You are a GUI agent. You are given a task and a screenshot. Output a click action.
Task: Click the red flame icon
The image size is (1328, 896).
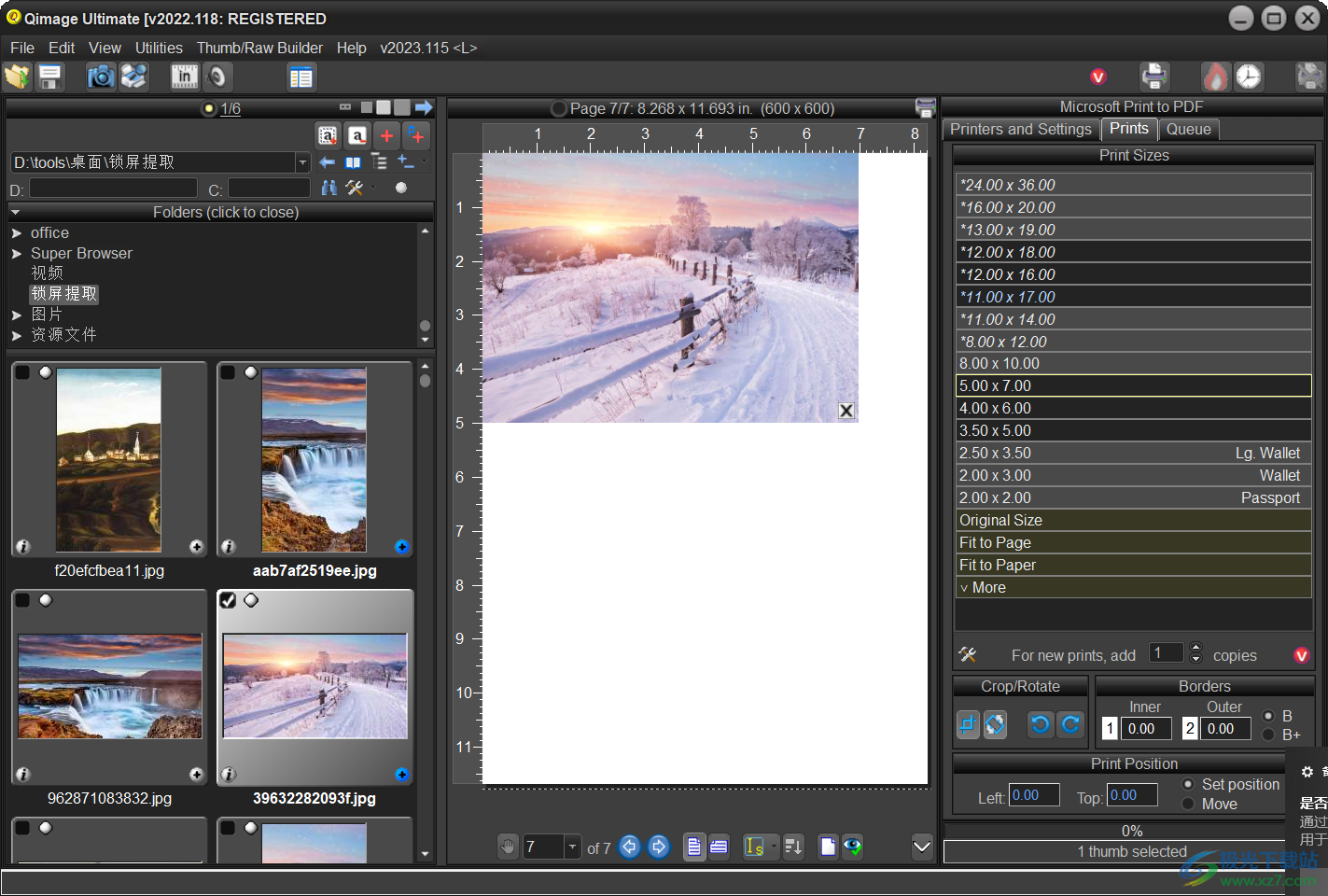tap(1215, 77)
